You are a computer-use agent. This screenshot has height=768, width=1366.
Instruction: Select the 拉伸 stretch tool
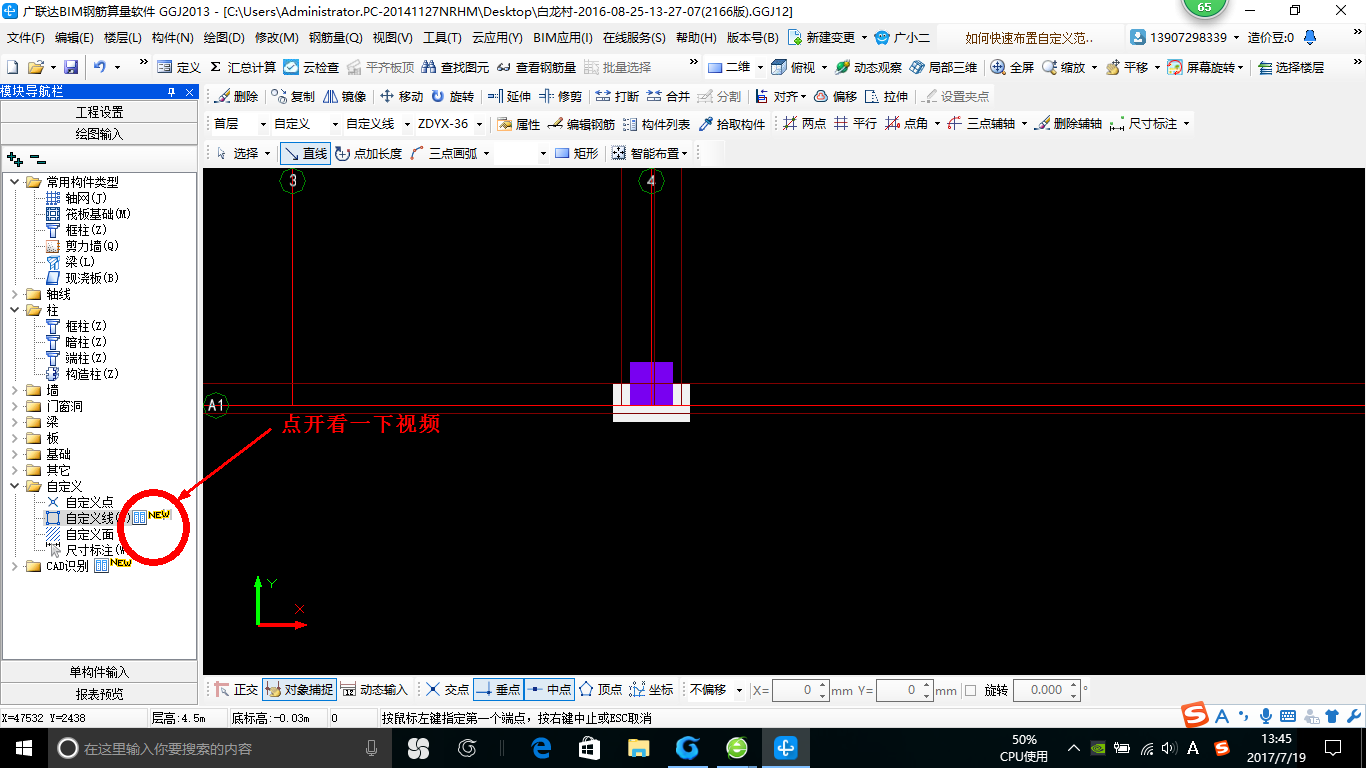click(887, 97)
